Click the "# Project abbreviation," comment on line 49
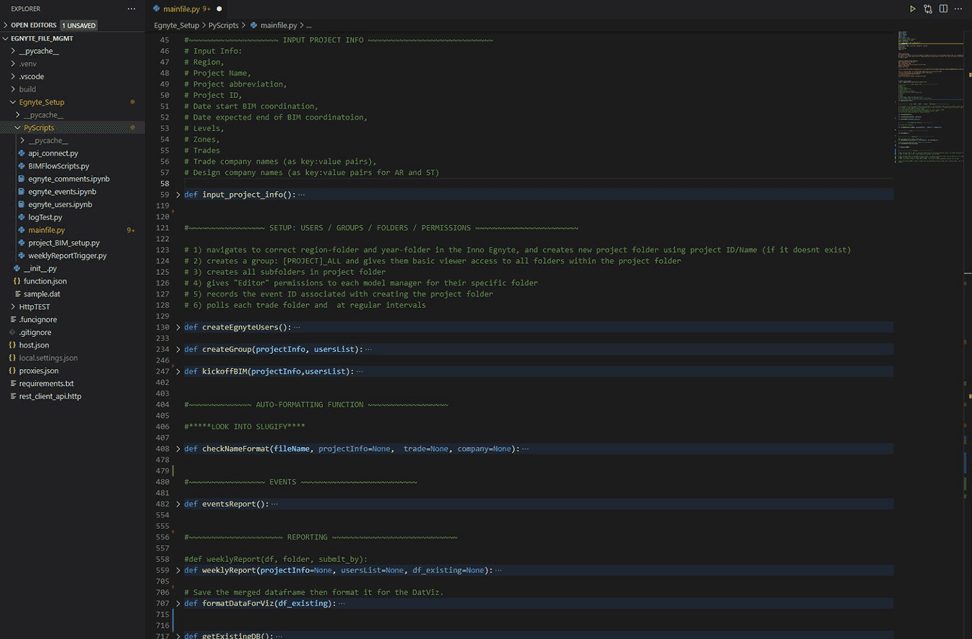Screen dimensions: 972x639 [236, 84]
